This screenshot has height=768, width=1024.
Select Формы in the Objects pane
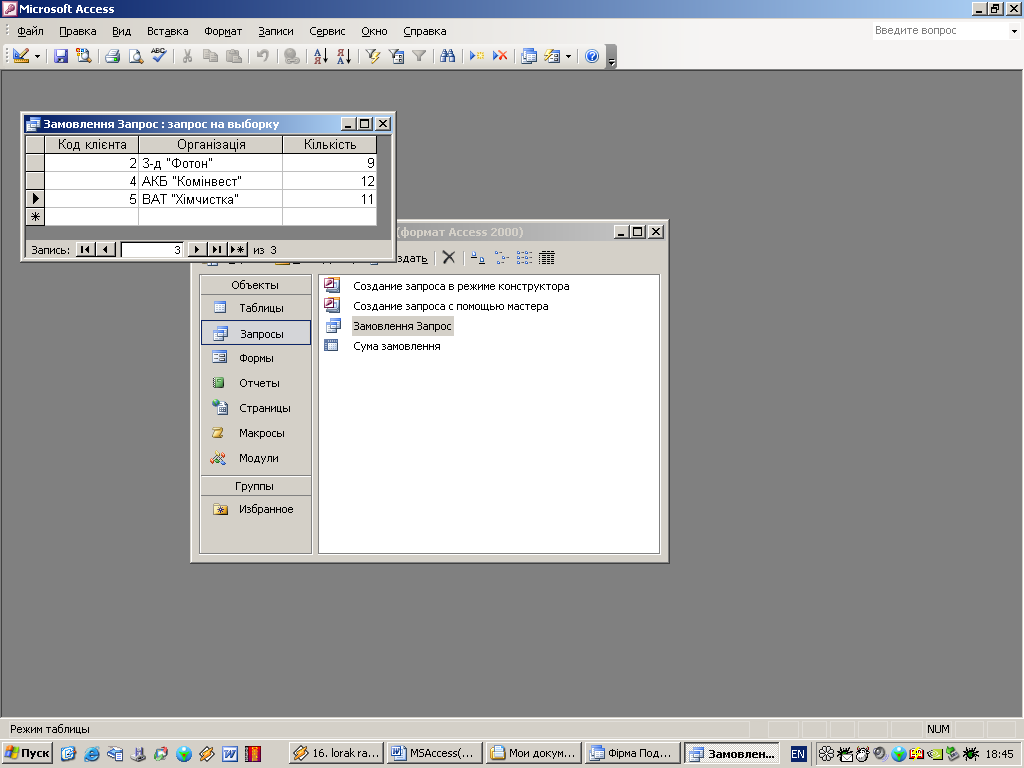coord(255,358)
